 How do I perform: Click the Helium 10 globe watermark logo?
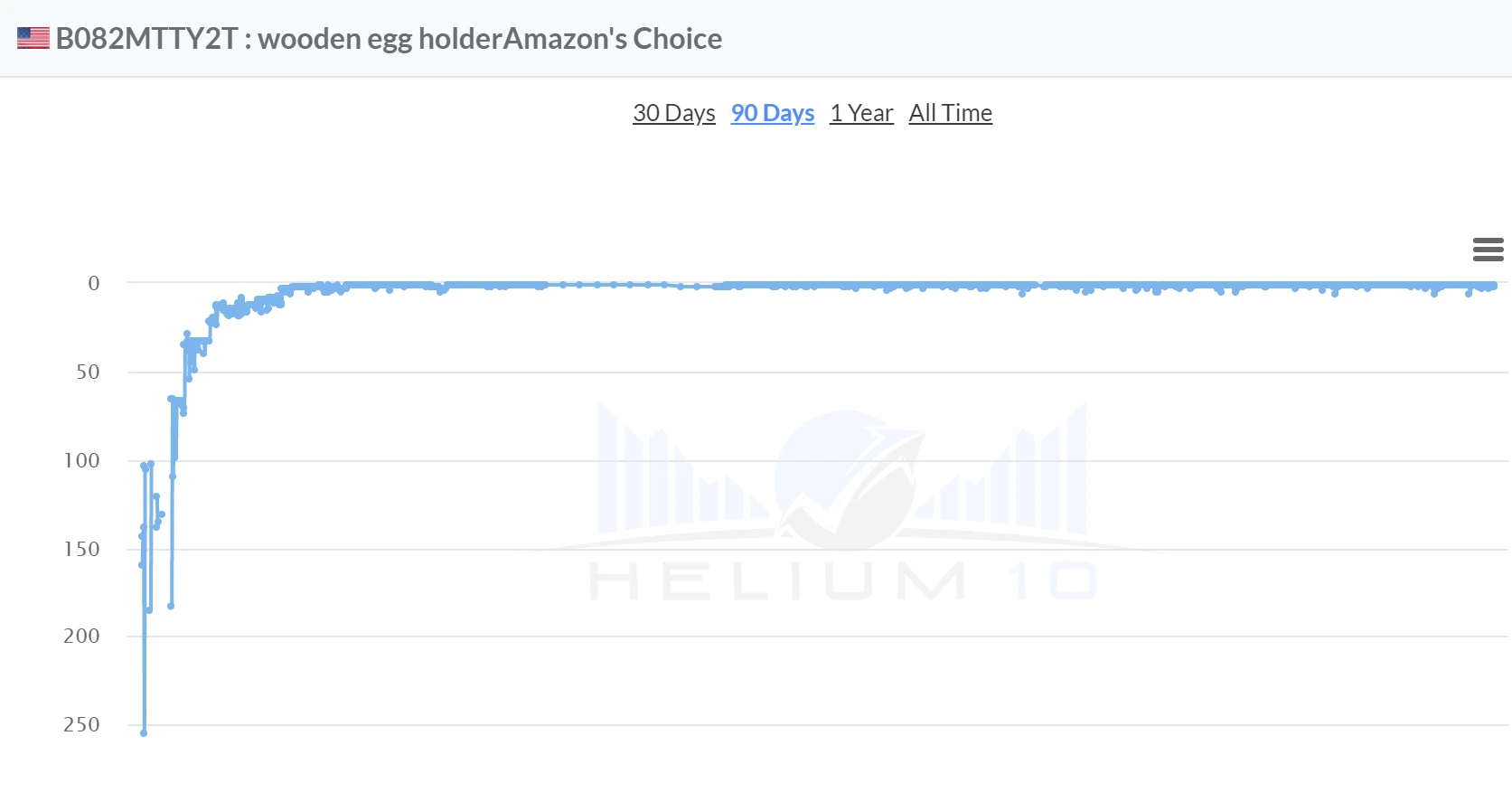(x=844, y=480)
